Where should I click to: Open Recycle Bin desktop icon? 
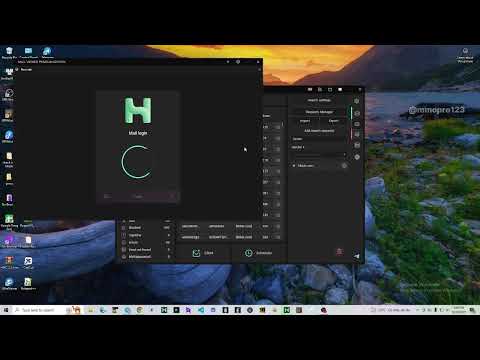[x=9, y=53]
